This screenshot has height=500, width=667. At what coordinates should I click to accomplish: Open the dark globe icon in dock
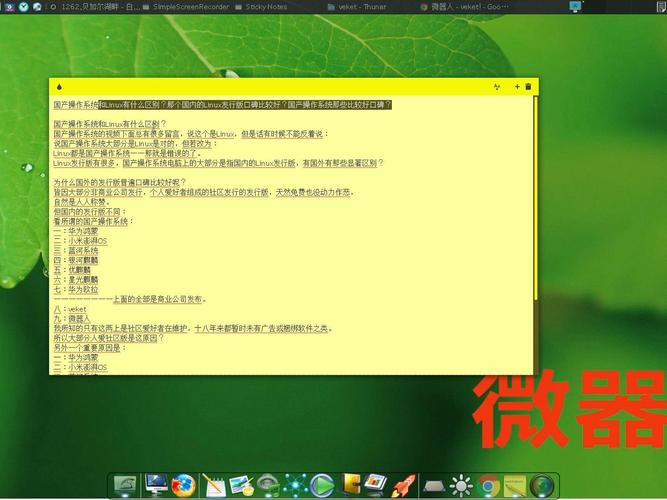[x=542, y=486]
